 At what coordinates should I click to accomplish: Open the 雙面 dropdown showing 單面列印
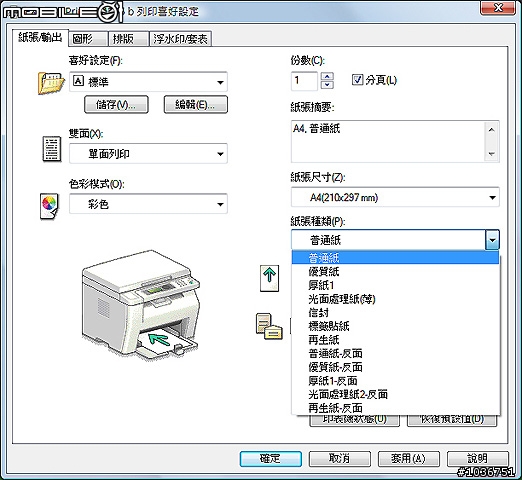(x=148, y=154)
